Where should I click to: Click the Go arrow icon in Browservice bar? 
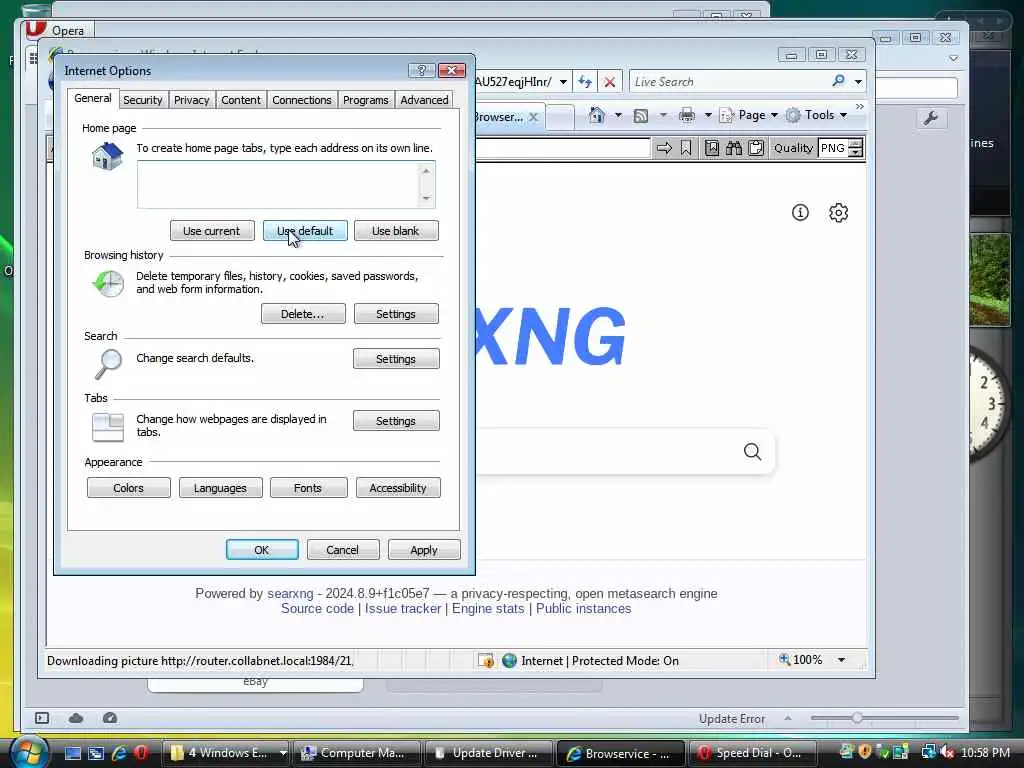(x=664, y=148)
